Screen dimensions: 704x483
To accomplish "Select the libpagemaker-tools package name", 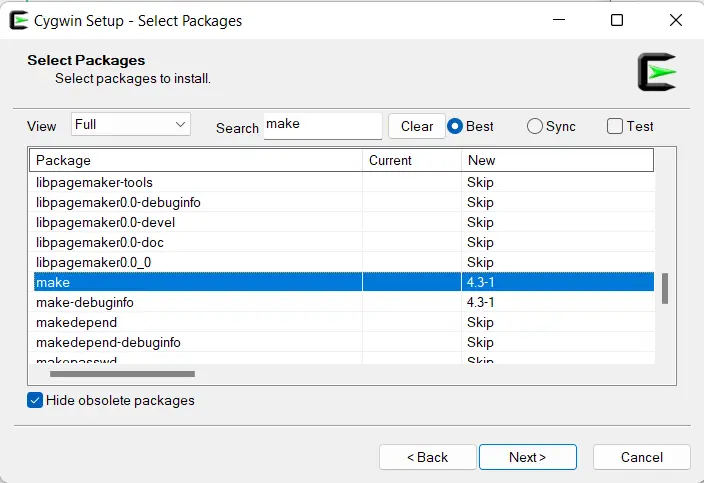I will (94, 182).
